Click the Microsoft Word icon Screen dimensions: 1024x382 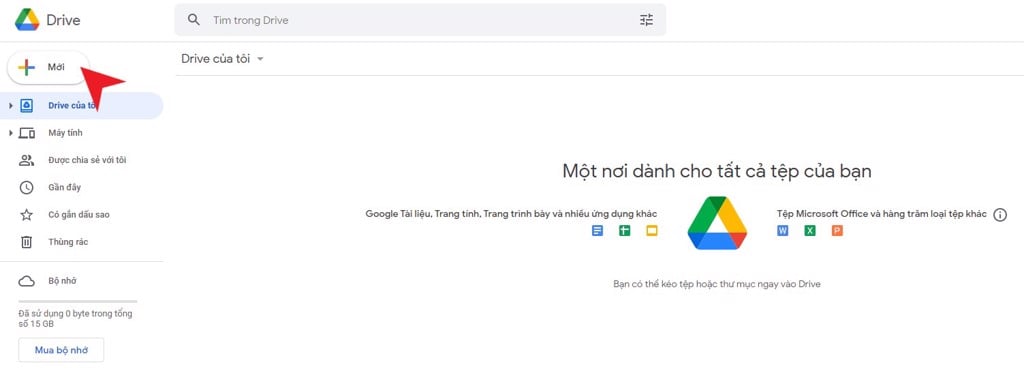coord(783,231)
